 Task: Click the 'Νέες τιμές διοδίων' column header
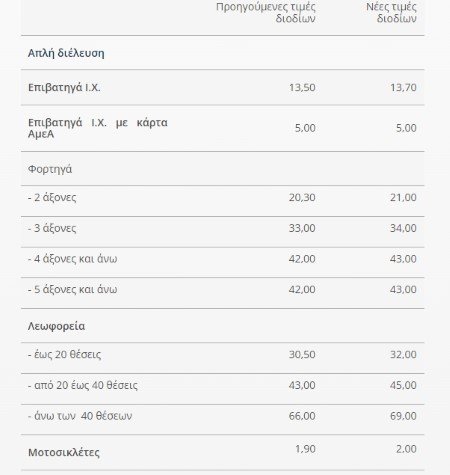tap(391, 12)
